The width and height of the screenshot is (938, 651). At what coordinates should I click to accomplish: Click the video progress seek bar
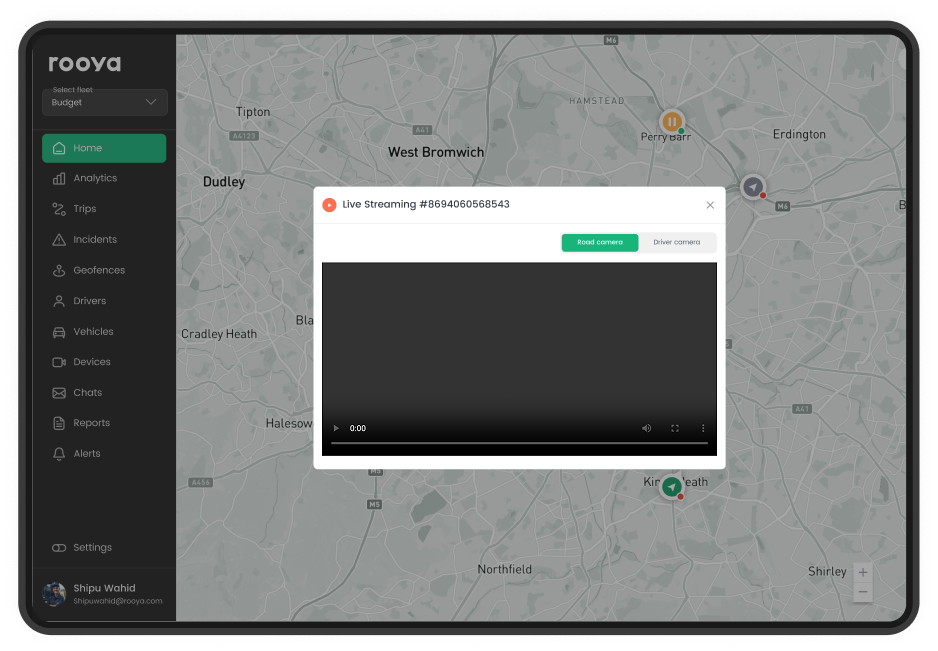point(519,443)
